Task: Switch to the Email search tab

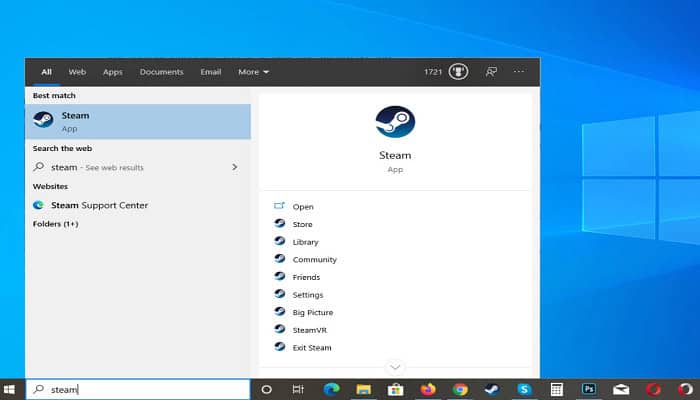Action: [211, 72]
